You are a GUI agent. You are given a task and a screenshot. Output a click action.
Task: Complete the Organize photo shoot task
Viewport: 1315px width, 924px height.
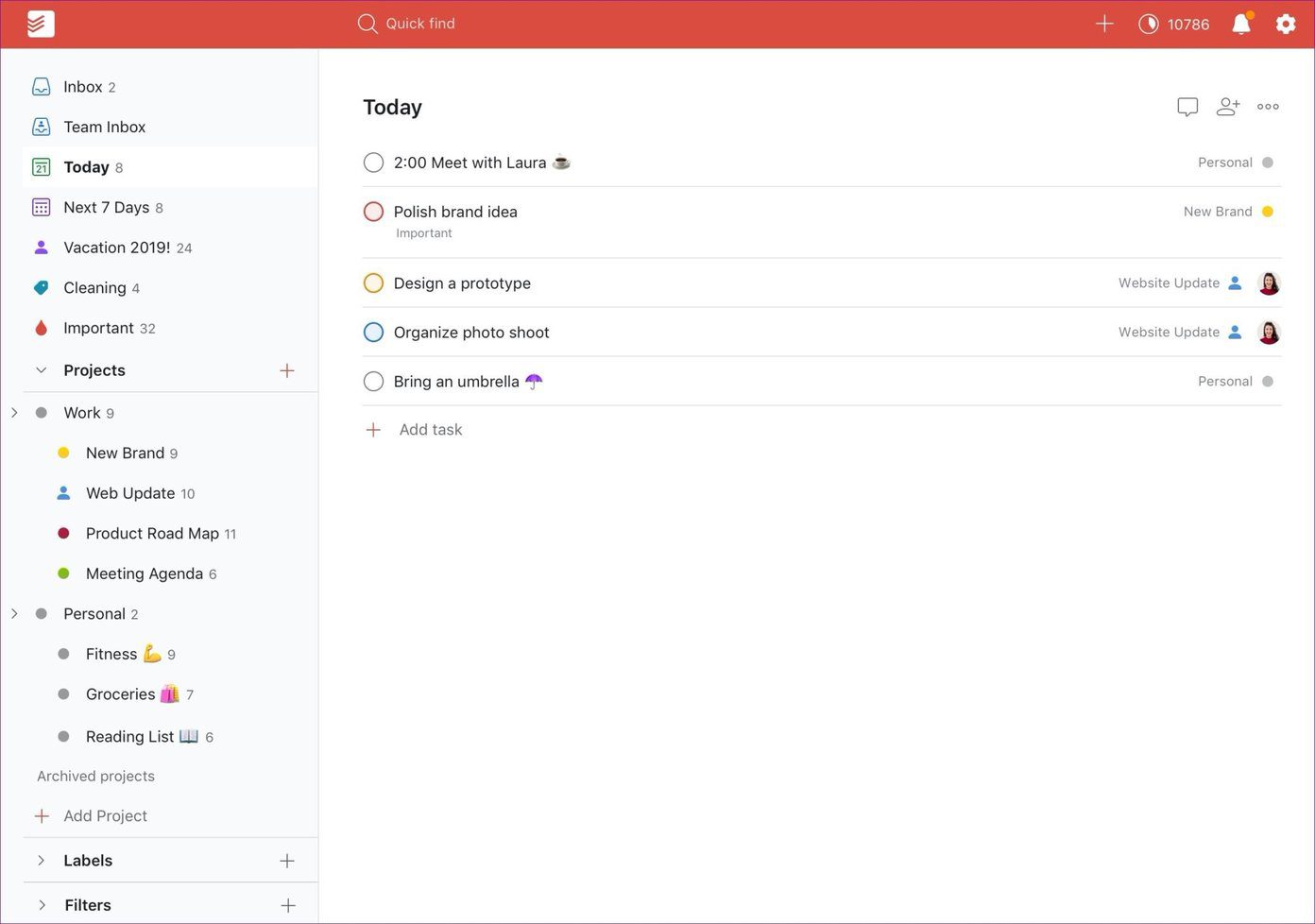coord(373,333)
